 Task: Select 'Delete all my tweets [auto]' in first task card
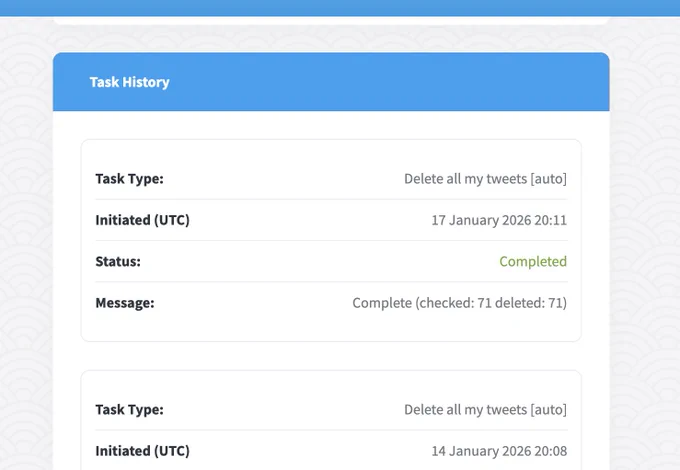(x=485, y=179)
